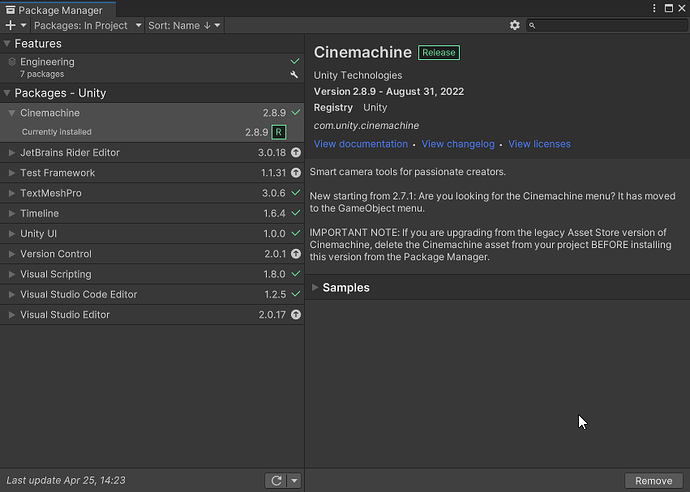Focus the package search field
Viewport: 690px width, 492px height.
click(607, 26)
